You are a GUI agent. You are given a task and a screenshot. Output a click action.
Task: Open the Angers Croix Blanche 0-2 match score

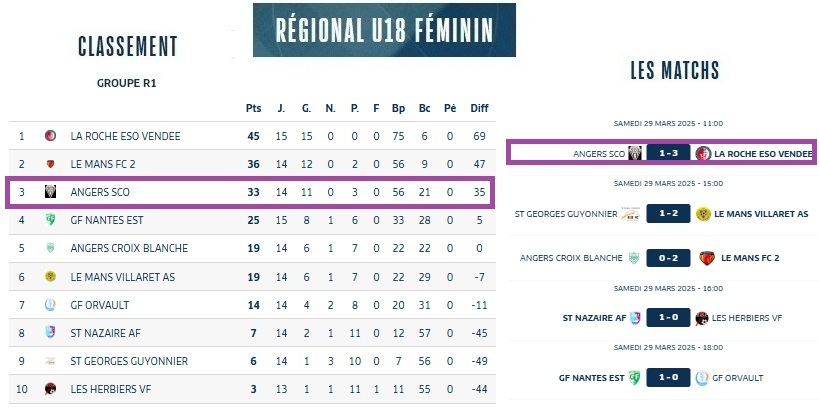(668, 258)
